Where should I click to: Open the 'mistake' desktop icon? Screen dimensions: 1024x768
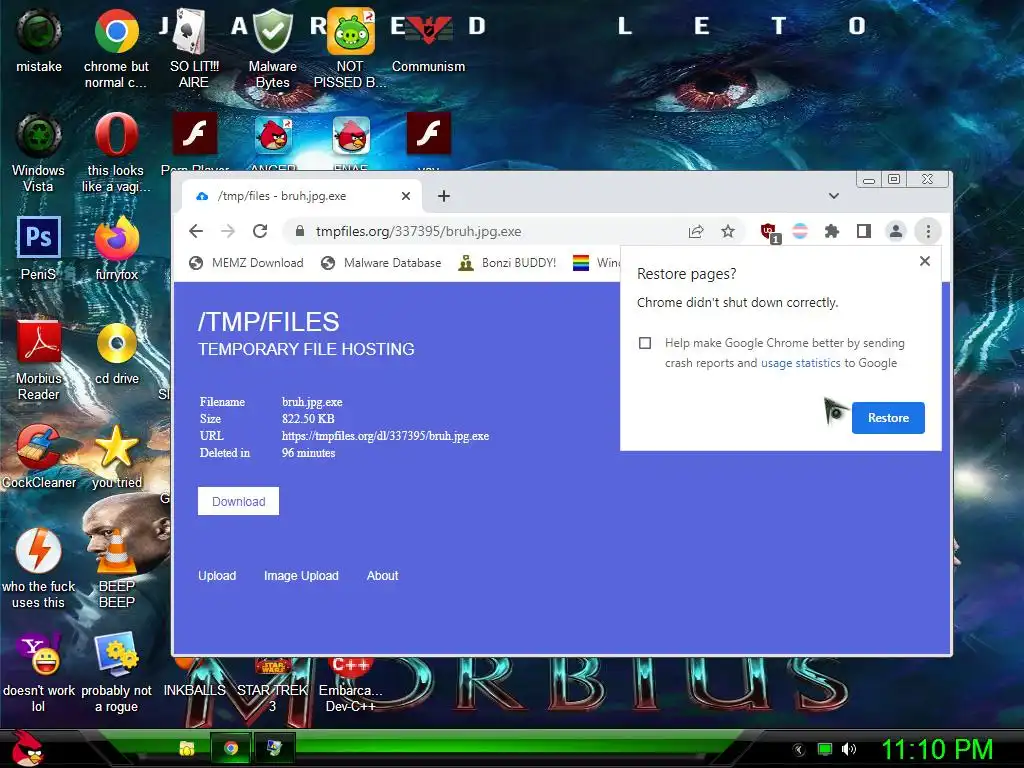39,40
